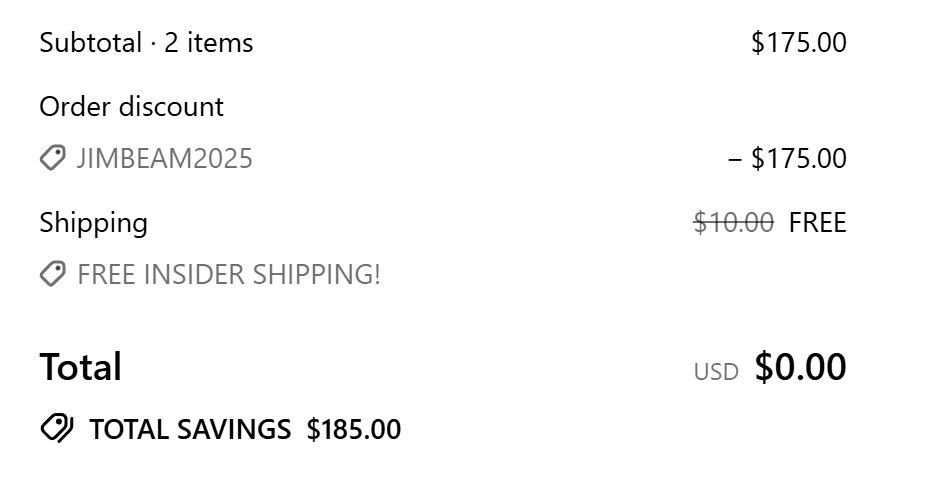Image resolution: width=936 pixels, height=480 pixels.
Task: Click the tag icon beside JIMBEAM2025
Action: pyautogui.click(x=53, y=158)
